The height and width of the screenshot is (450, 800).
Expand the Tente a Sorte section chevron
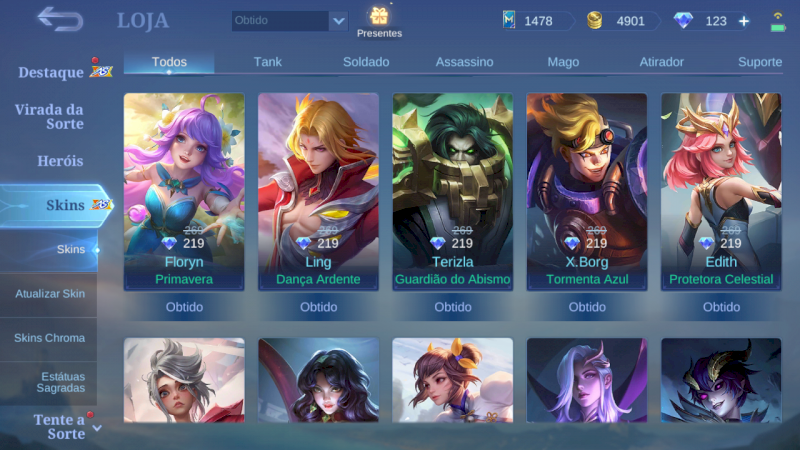[97, 428]
